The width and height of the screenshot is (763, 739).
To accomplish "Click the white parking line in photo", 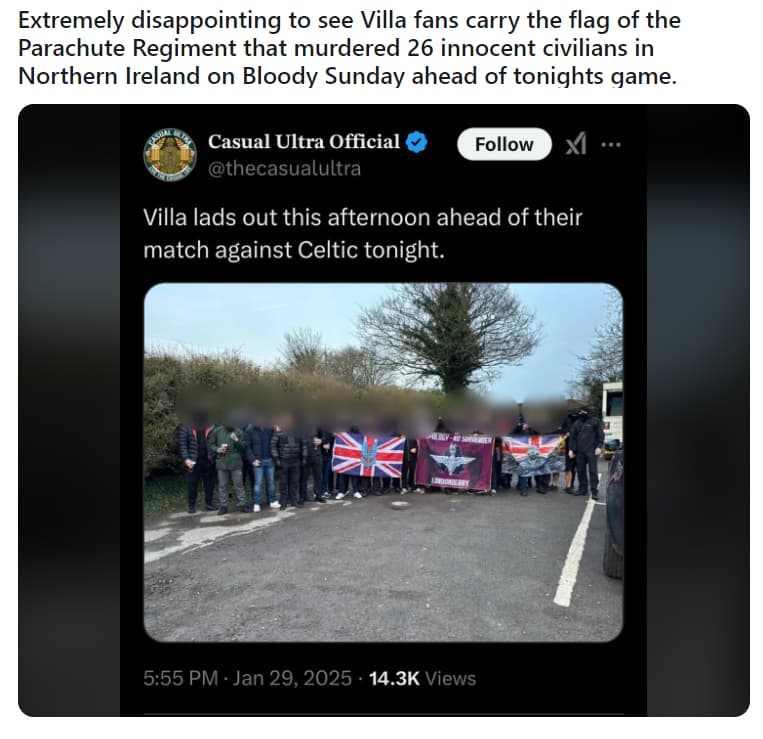I will coord(575,554).
